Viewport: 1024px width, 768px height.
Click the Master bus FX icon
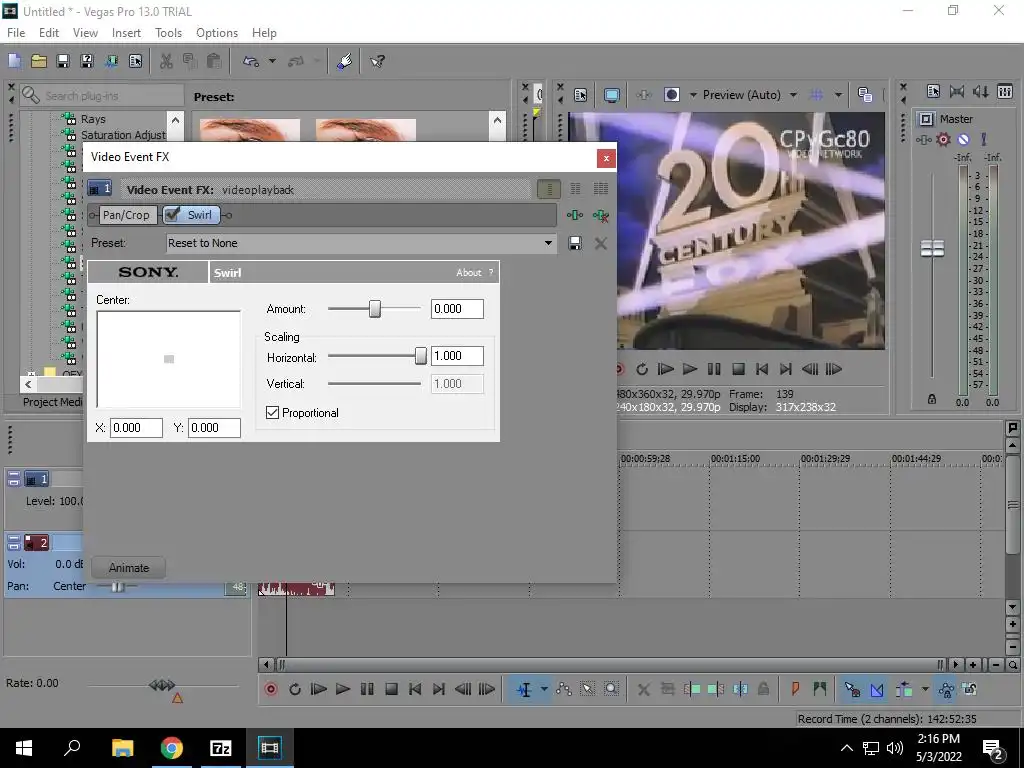[923, 140]
